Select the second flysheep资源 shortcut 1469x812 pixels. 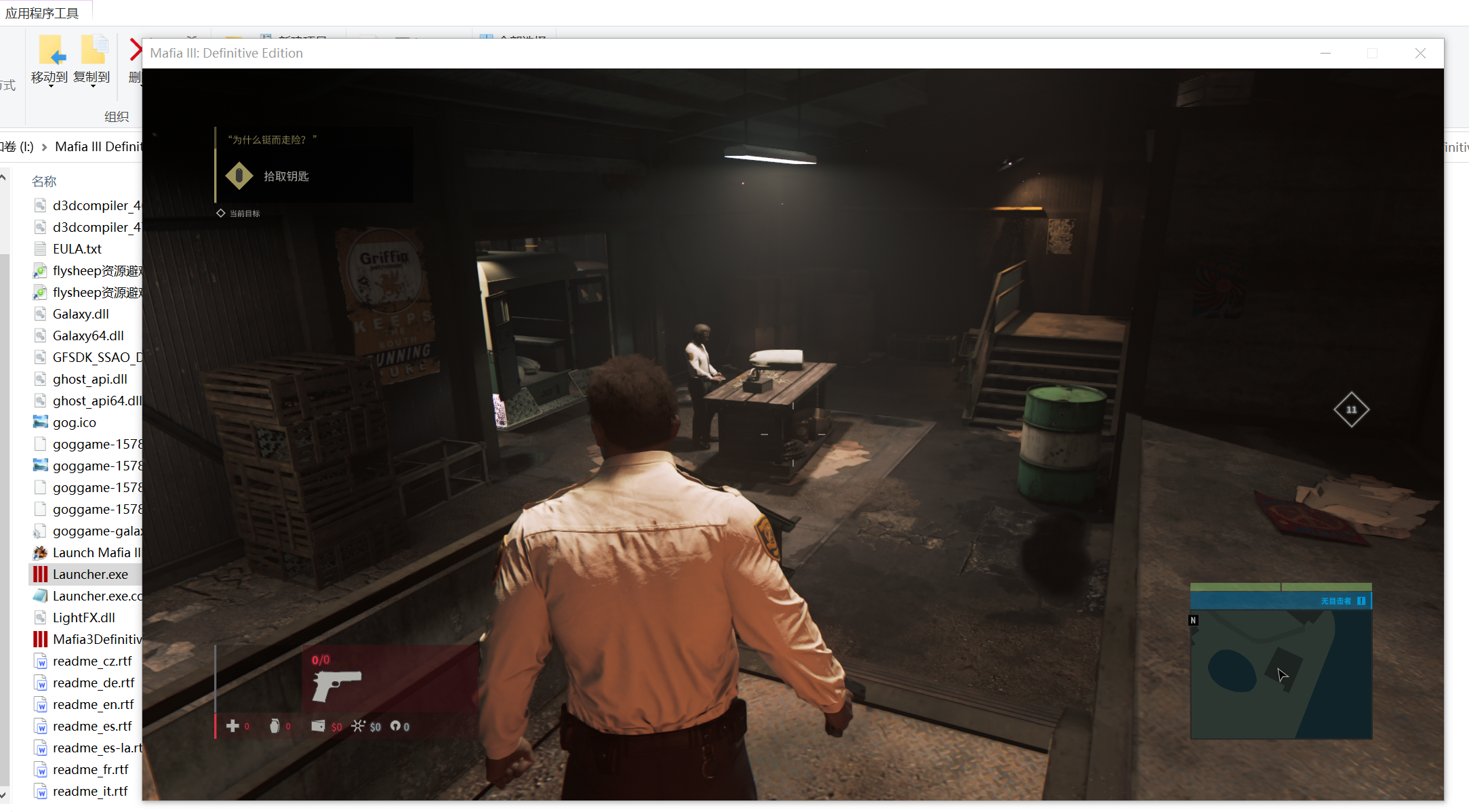pyautogui.click(x=88, y=292)
